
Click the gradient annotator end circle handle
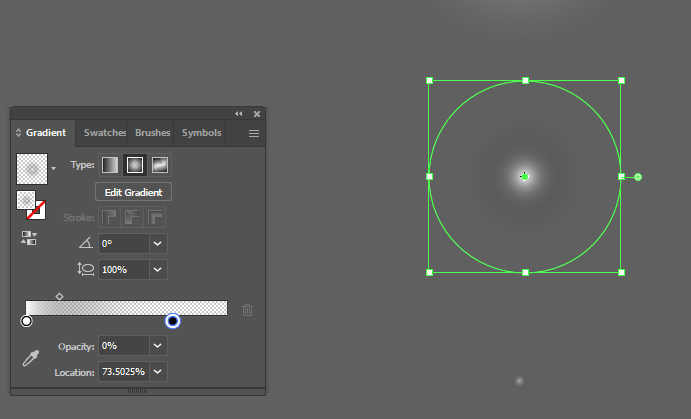[x=638, y=177]
